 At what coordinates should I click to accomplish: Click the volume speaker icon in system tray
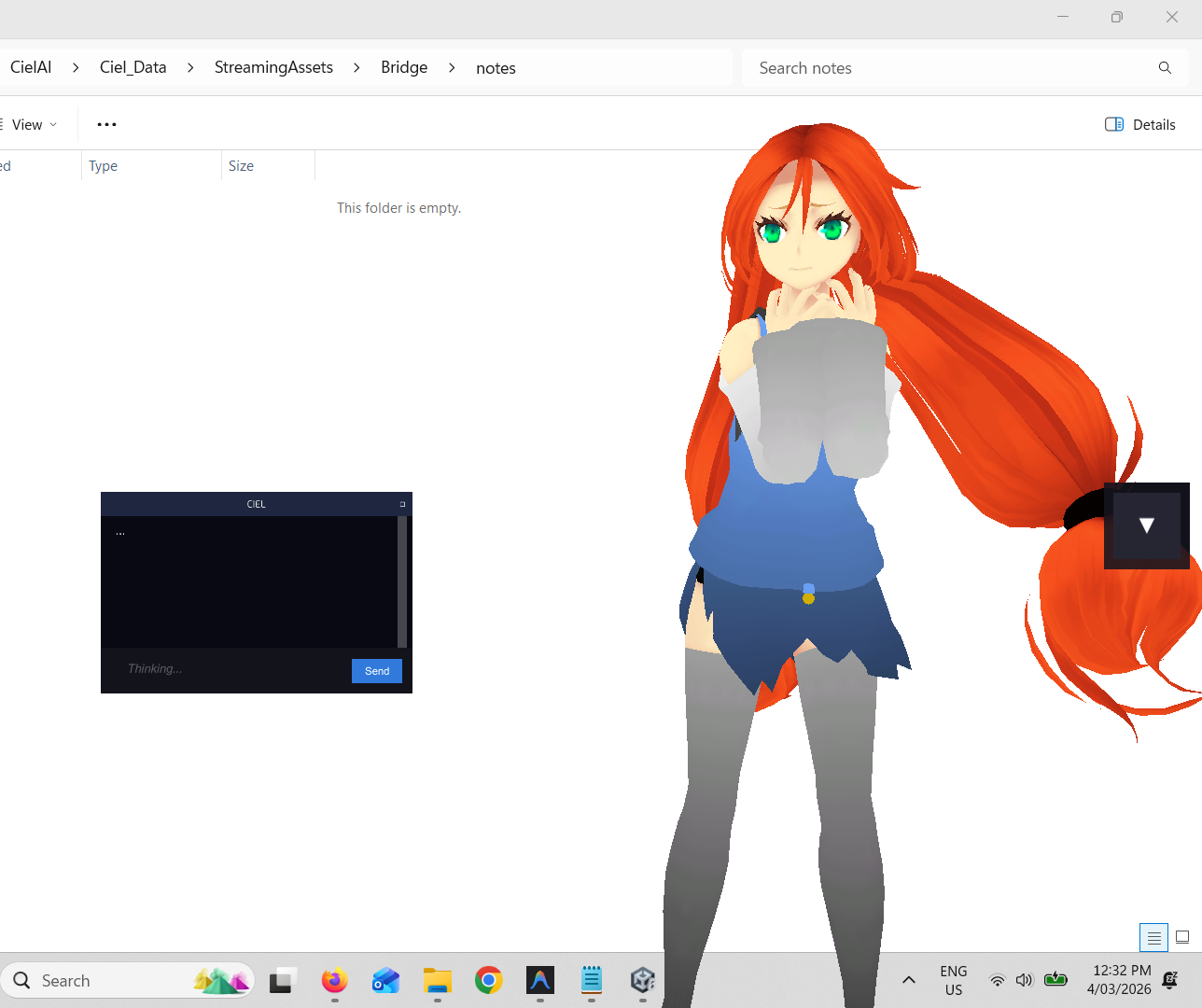[1024, 980]
